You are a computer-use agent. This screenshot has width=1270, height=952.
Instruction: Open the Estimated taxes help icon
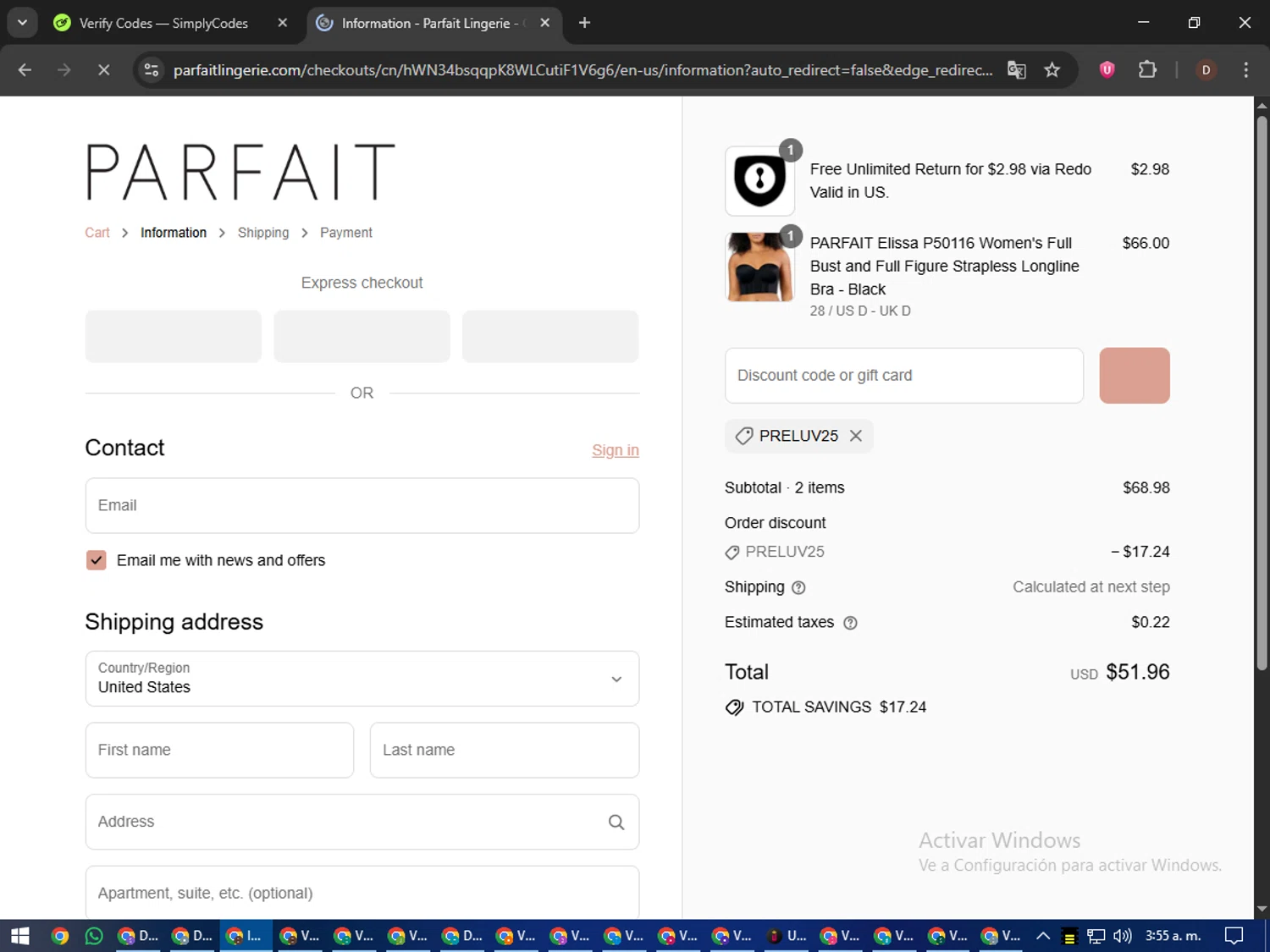[850, 623]
